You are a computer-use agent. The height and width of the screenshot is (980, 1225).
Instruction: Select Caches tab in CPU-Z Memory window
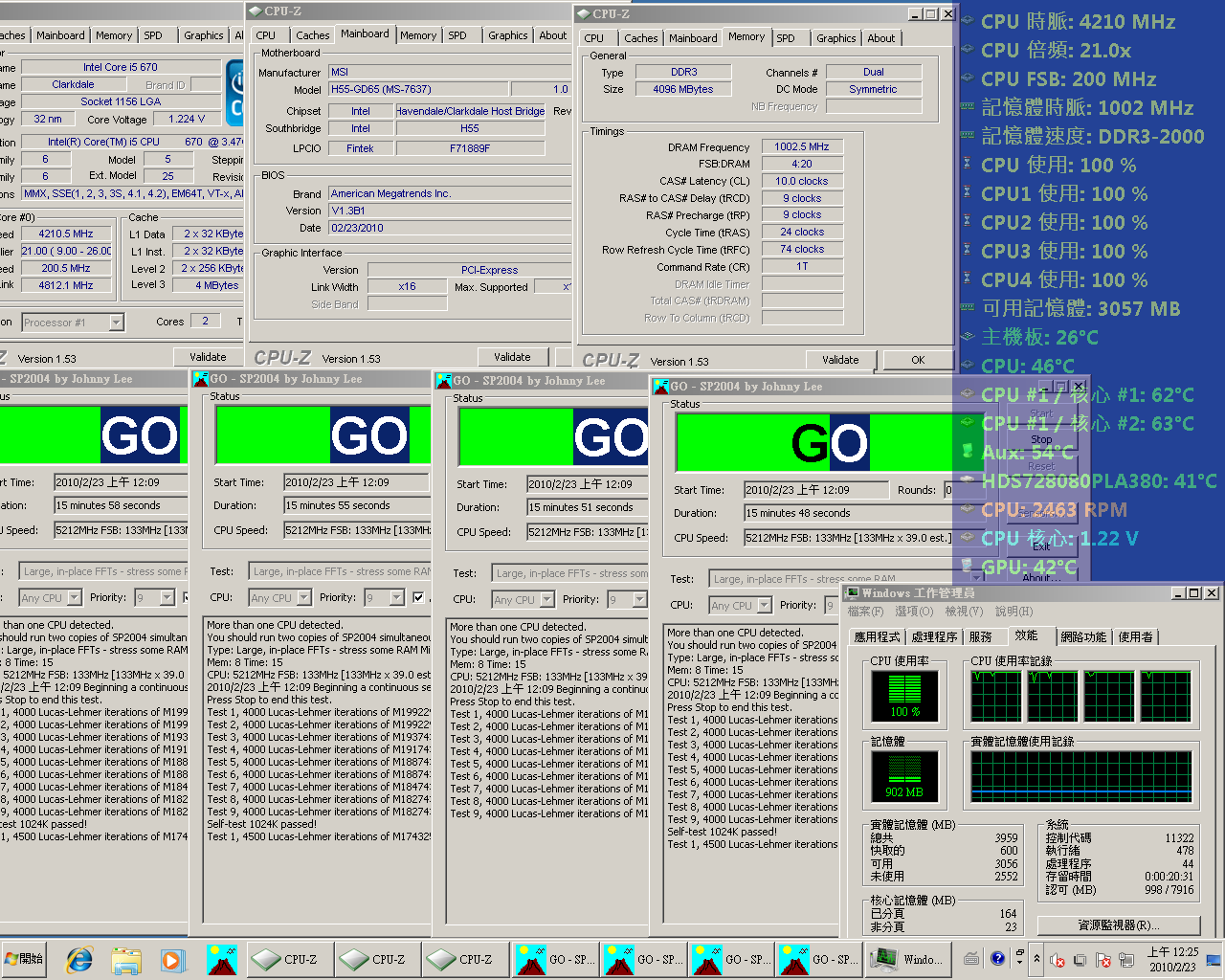point(640,38)
